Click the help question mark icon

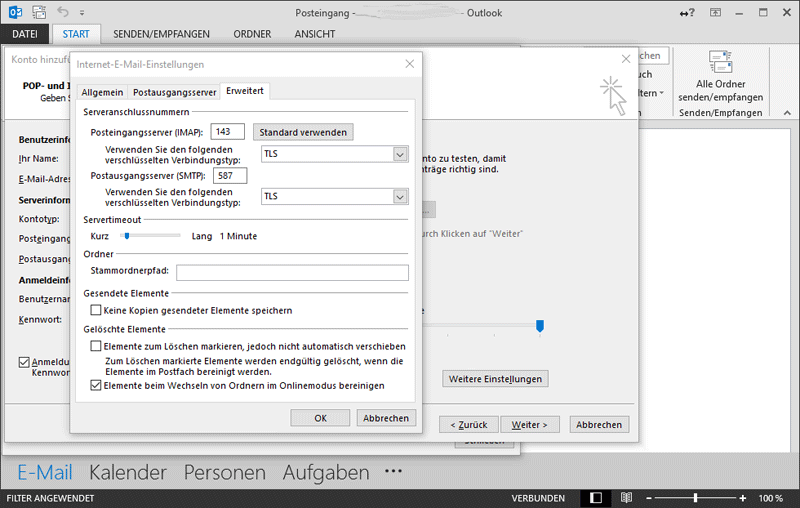pyautogui.click(x=692, y=14)
